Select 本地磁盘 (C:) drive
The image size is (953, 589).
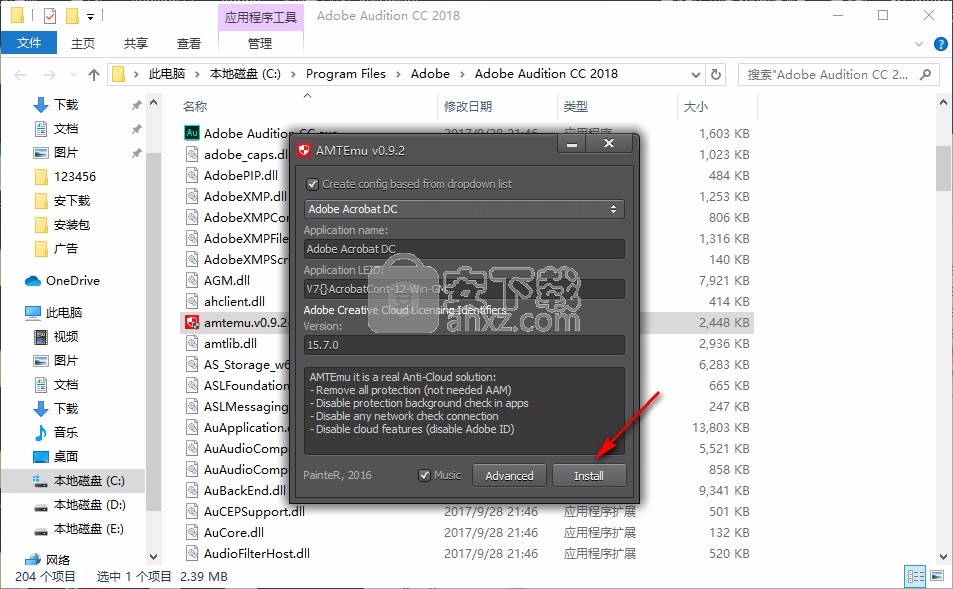[x=89, y=481]
